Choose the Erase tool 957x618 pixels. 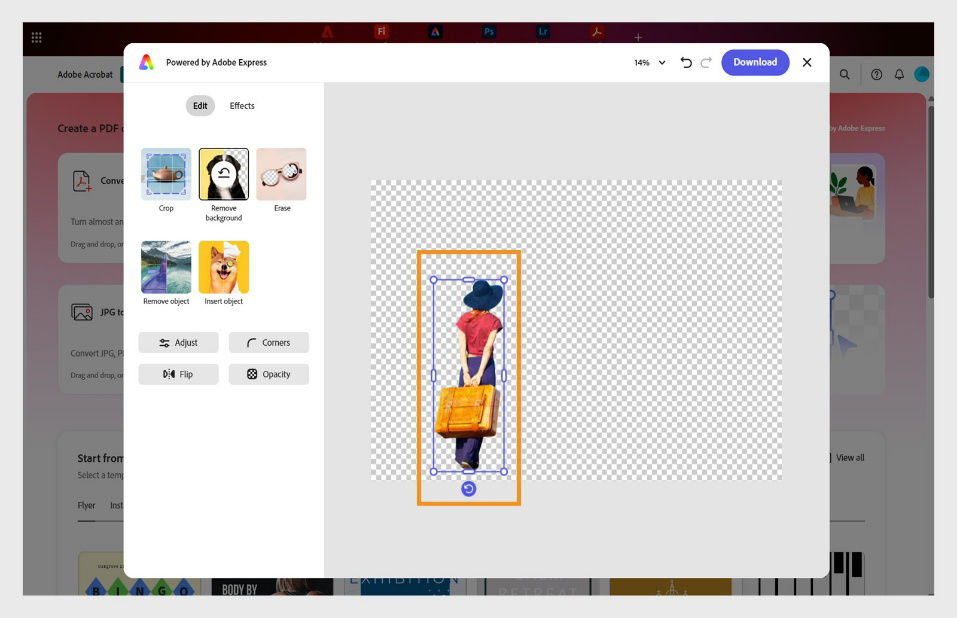281,174
